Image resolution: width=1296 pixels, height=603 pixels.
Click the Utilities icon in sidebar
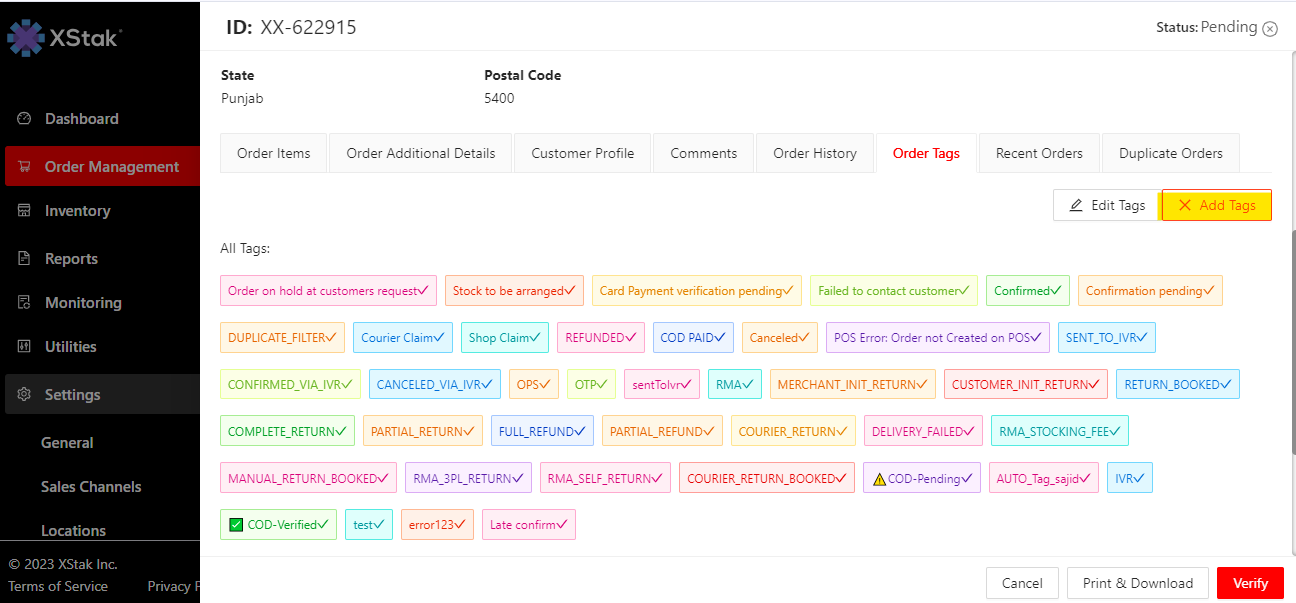click(x=25, y=347)
